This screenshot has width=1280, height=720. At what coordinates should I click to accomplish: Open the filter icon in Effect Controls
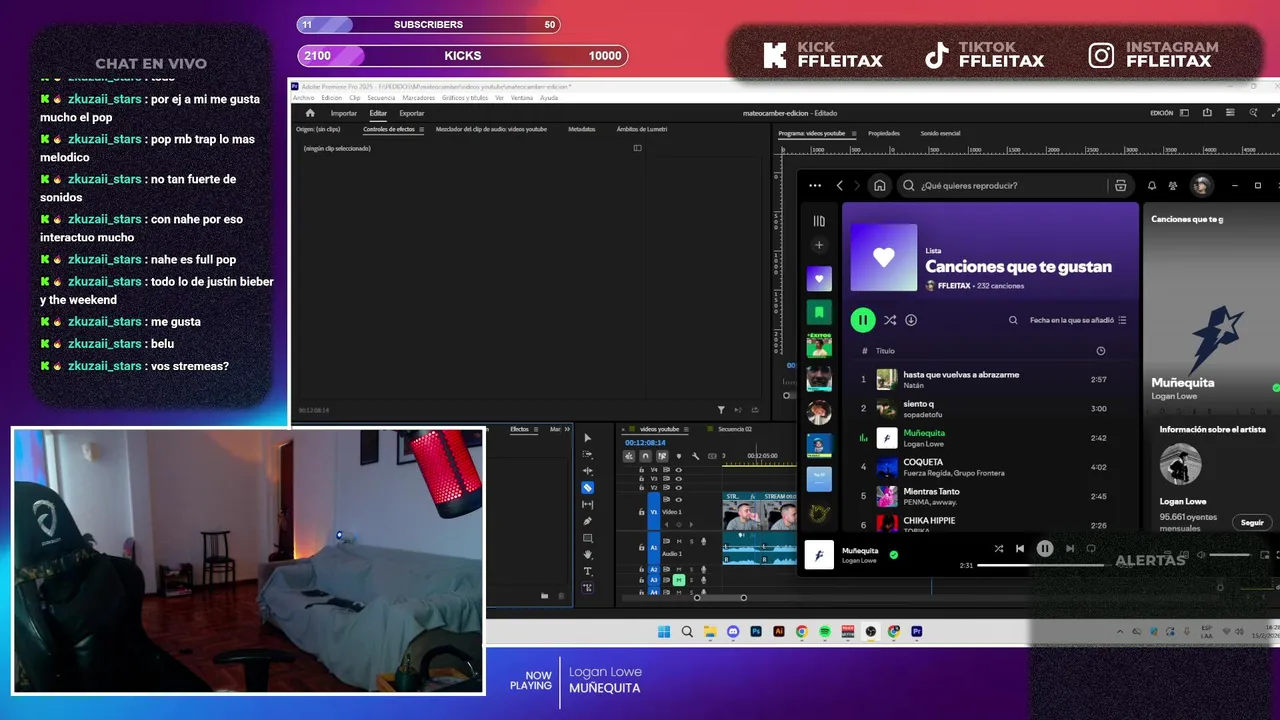pyautogui.click(x=721, y=410)
